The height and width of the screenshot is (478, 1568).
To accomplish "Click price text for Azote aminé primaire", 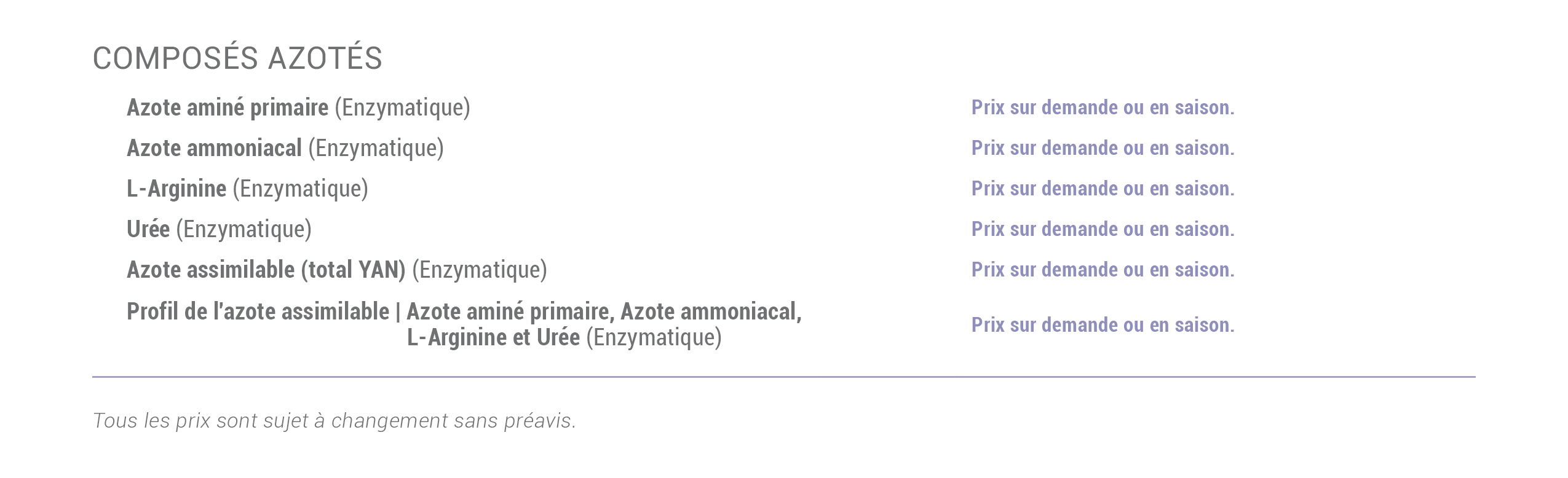I will coord(1103,108).
